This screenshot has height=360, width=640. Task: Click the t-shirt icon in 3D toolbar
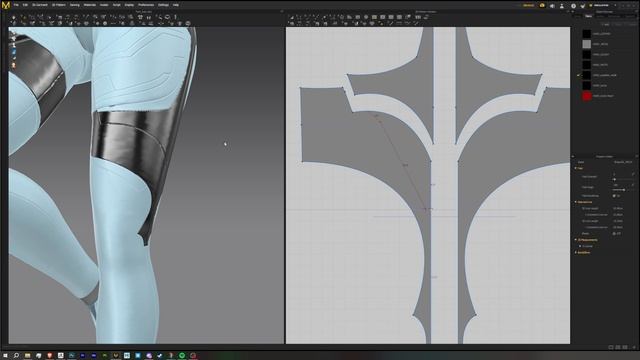(x=140, y=17)
